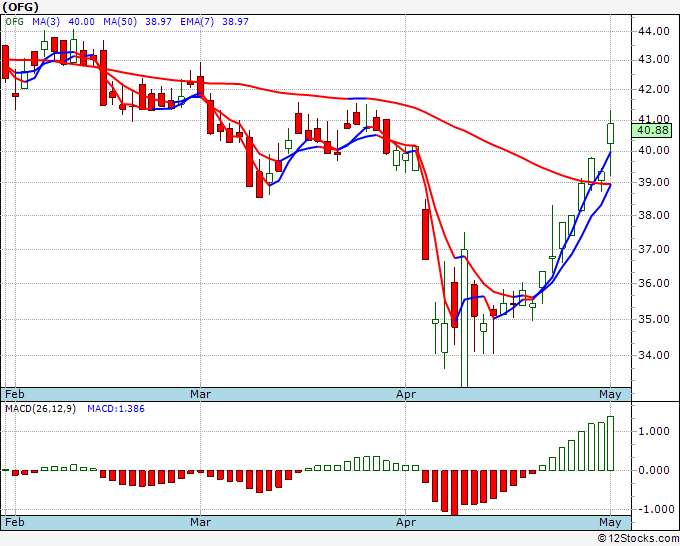Click the MACD:1.386 value readout

(x=116, y=409)
